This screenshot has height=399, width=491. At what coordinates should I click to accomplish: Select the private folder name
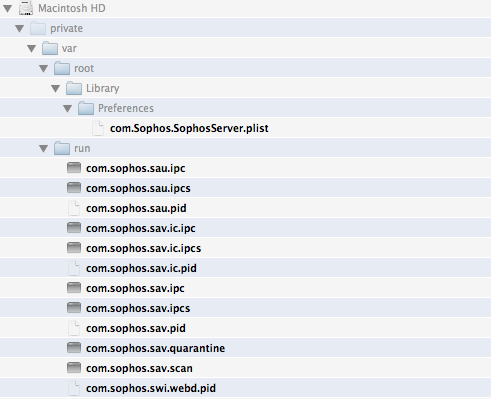tap(66, 29)
